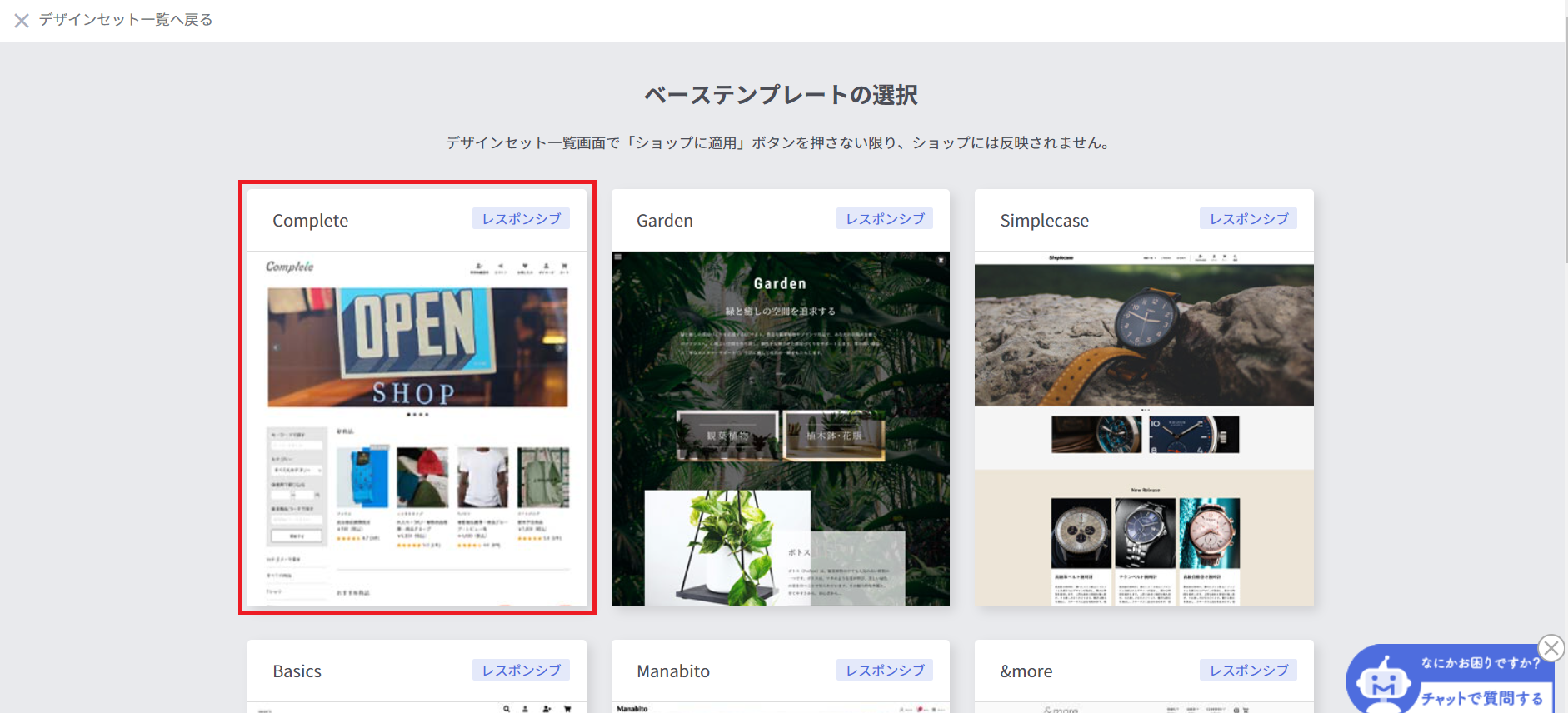
Task: Click the Simplecase template title
Action: pyautogui.click(x=1044, y=221)
